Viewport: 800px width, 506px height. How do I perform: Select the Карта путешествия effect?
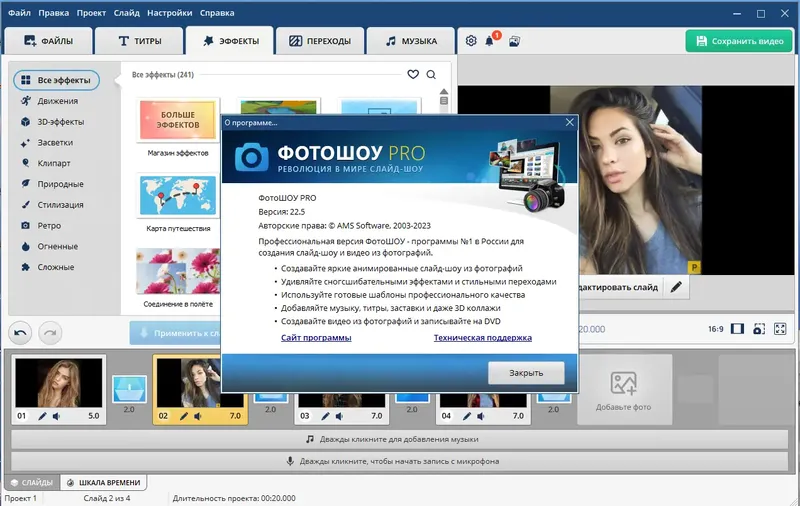click(x=178, y=195)
